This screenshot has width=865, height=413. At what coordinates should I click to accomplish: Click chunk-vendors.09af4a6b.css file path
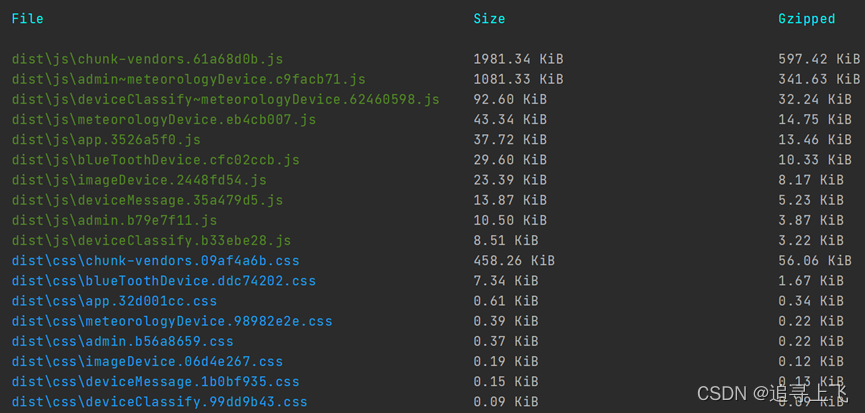pyautogui.click(x=156, y=261)
